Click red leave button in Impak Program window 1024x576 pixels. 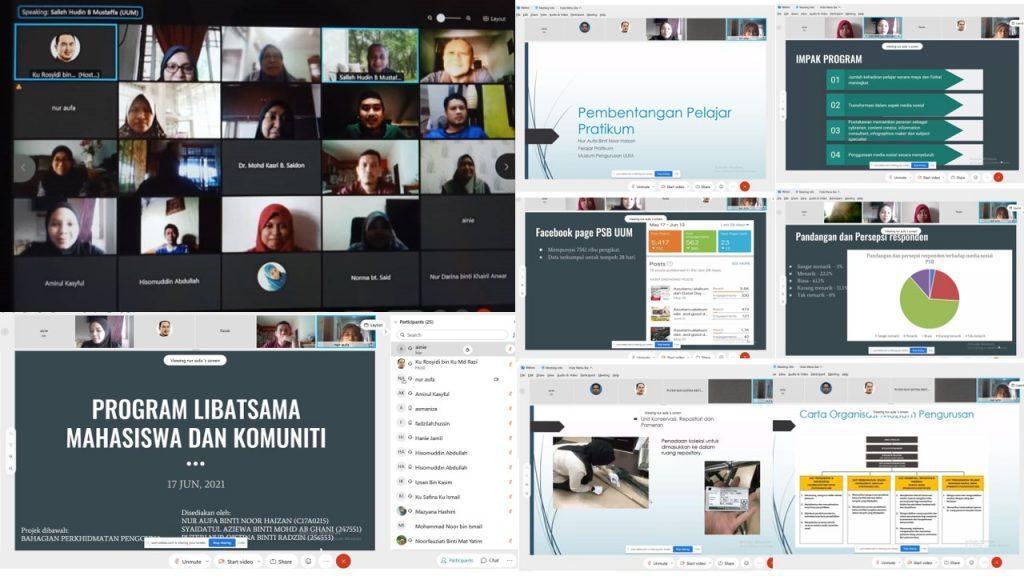pos(998,177)
